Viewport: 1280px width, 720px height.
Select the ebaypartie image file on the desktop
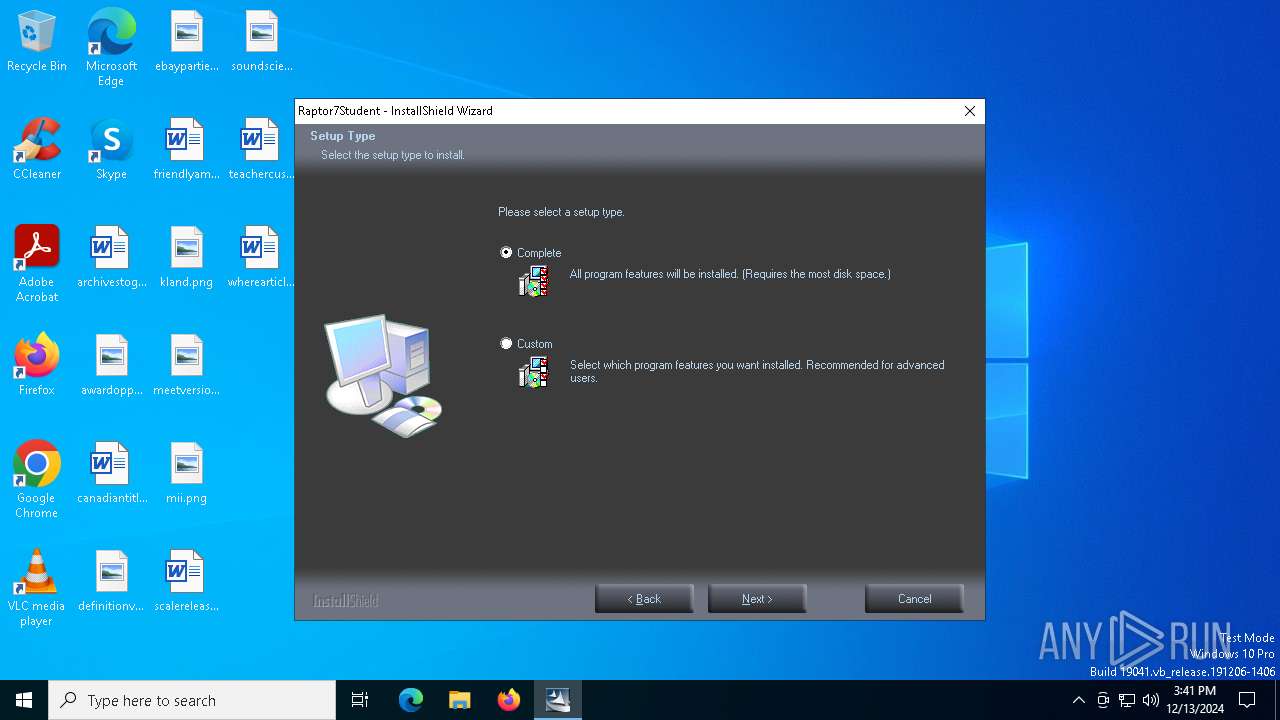point(186,42)
